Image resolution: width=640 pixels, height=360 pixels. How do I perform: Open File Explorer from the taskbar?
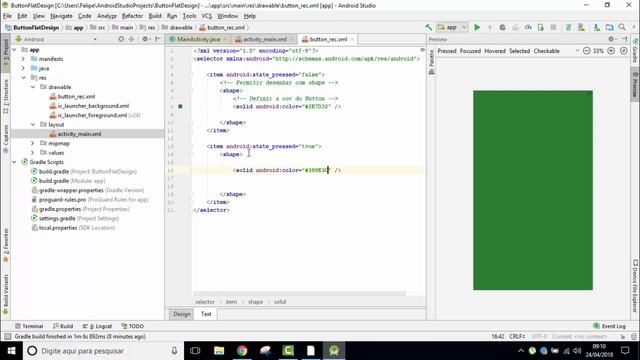tap(219, 351)
